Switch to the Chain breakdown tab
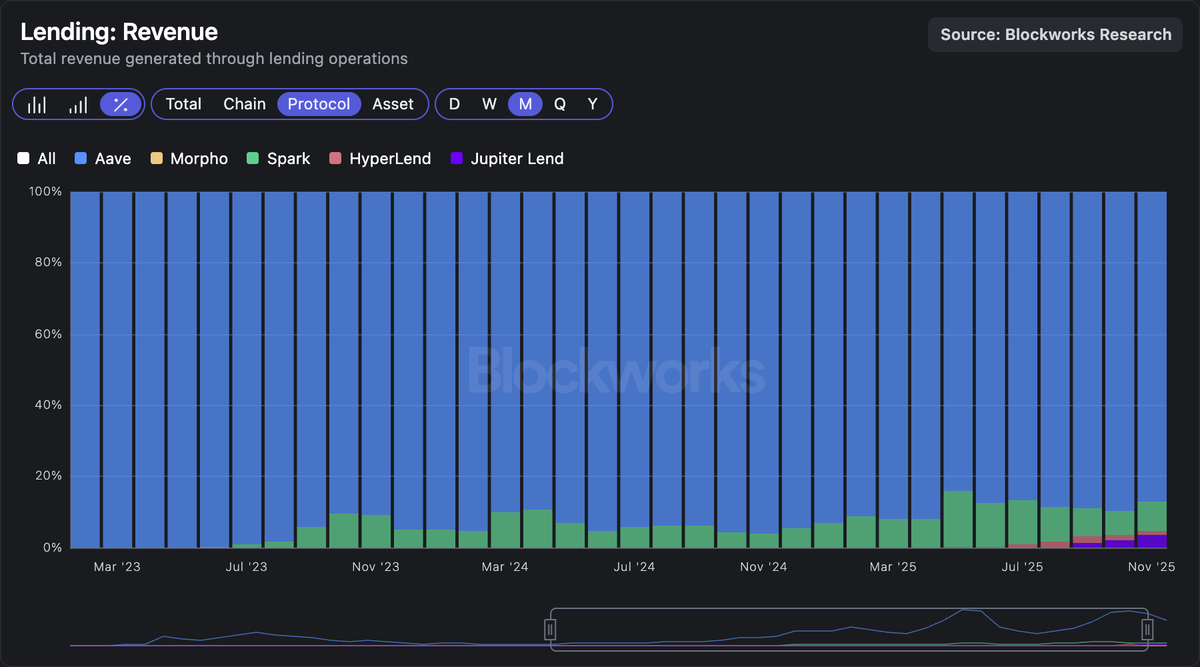The height and width of the screenshot is (667, 1200). point(245,103)
